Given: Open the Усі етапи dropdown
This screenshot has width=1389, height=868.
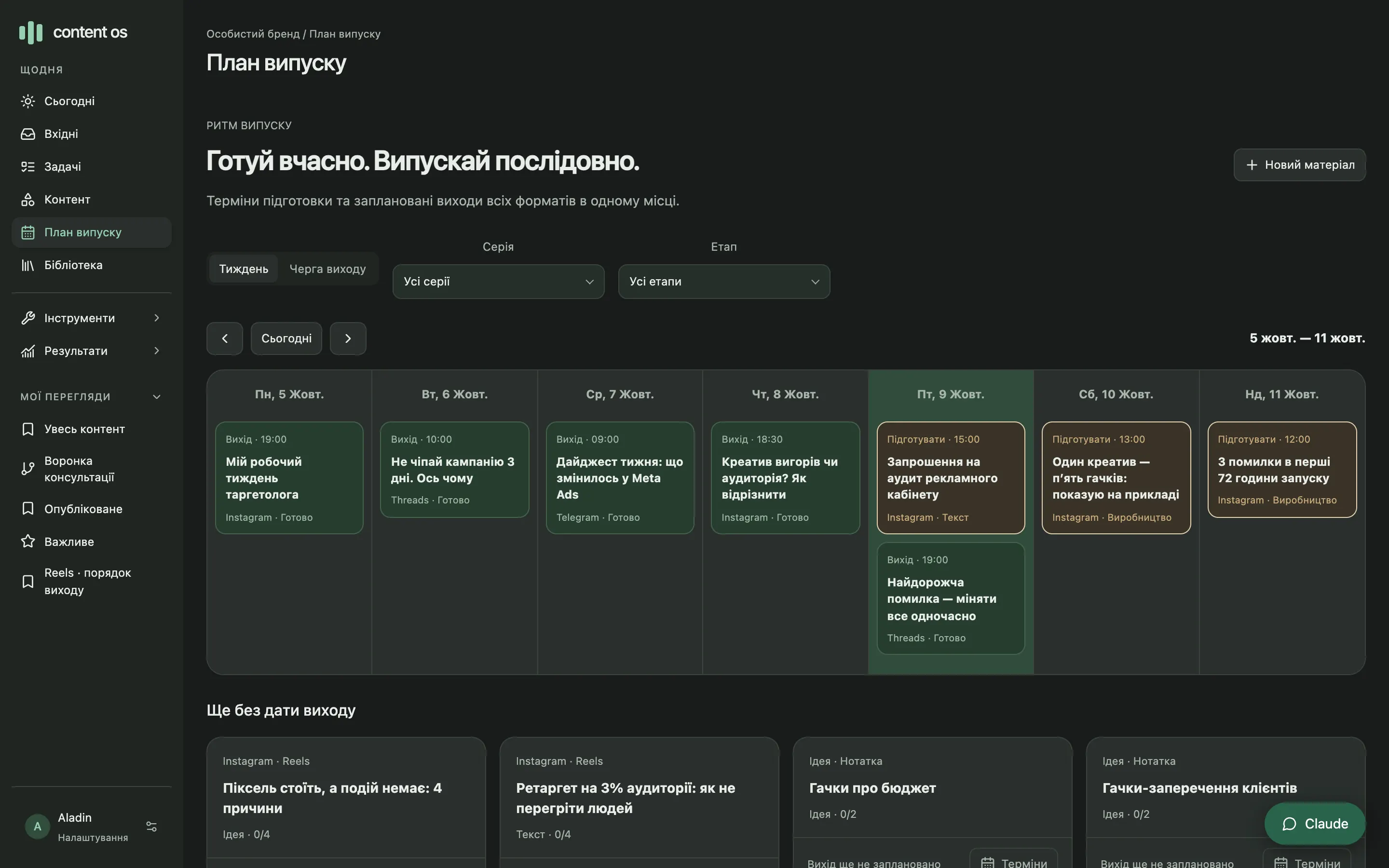Looking at the screenshot, I should coord(724,281).
